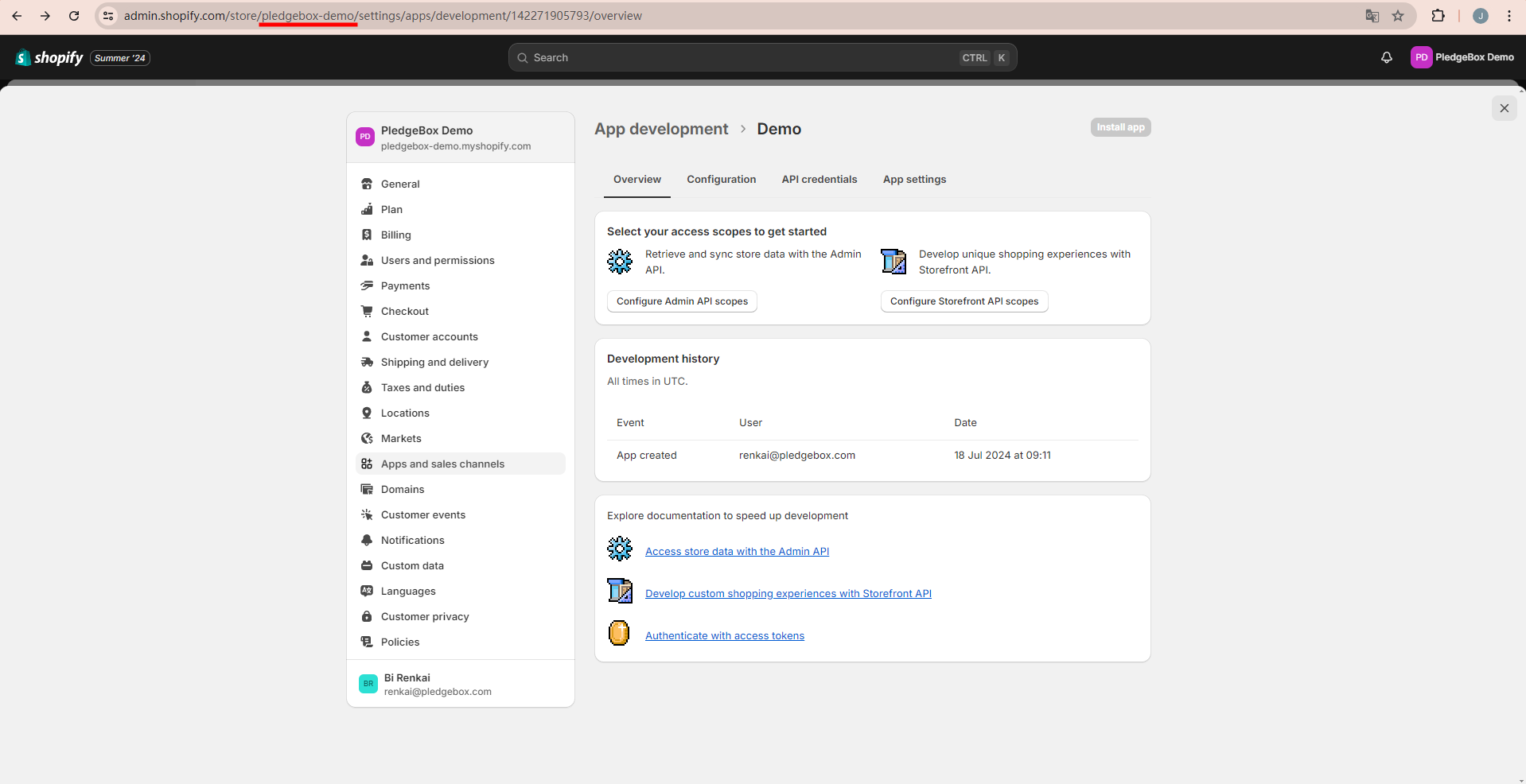Open site information icon in address bar
1526x784 pixels.
coord(109,16)
